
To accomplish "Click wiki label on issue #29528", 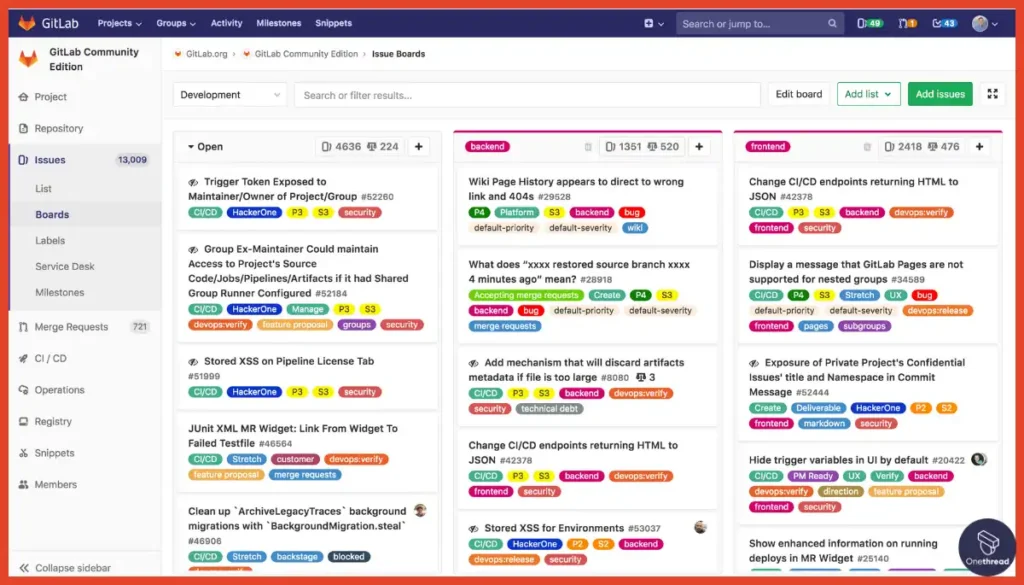I will pos(635,228).
